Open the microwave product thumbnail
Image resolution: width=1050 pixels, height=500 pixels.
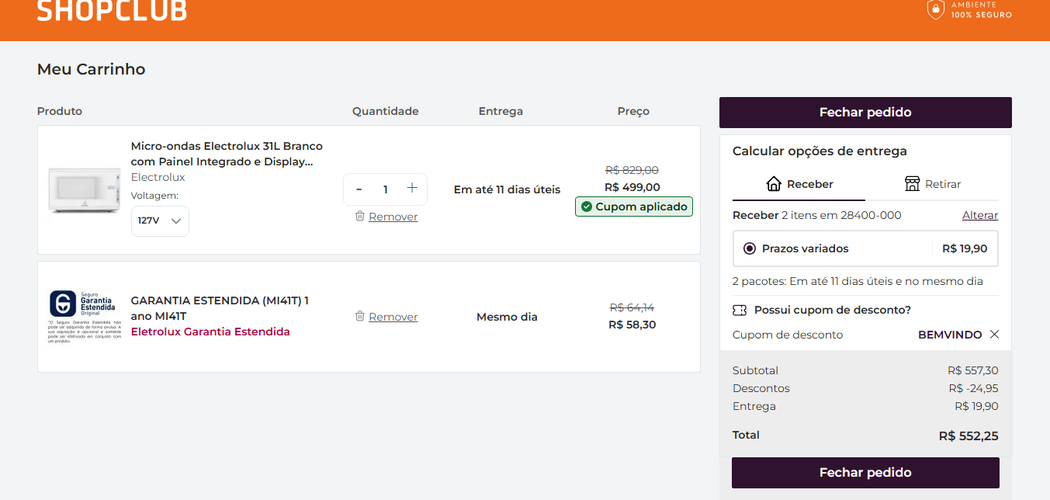[84, 190]
